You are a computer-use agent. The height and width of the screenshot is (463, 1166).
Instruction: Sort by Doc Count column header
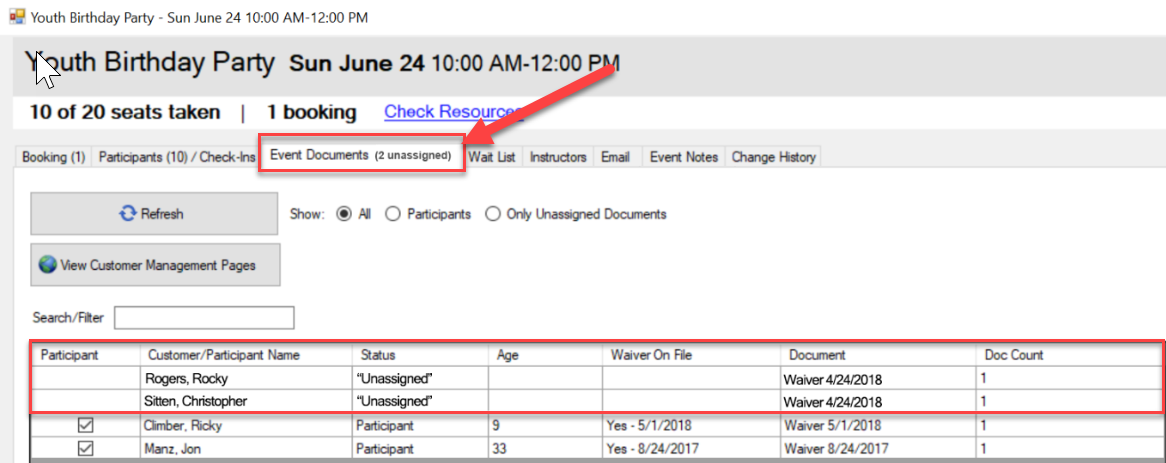1068,354
